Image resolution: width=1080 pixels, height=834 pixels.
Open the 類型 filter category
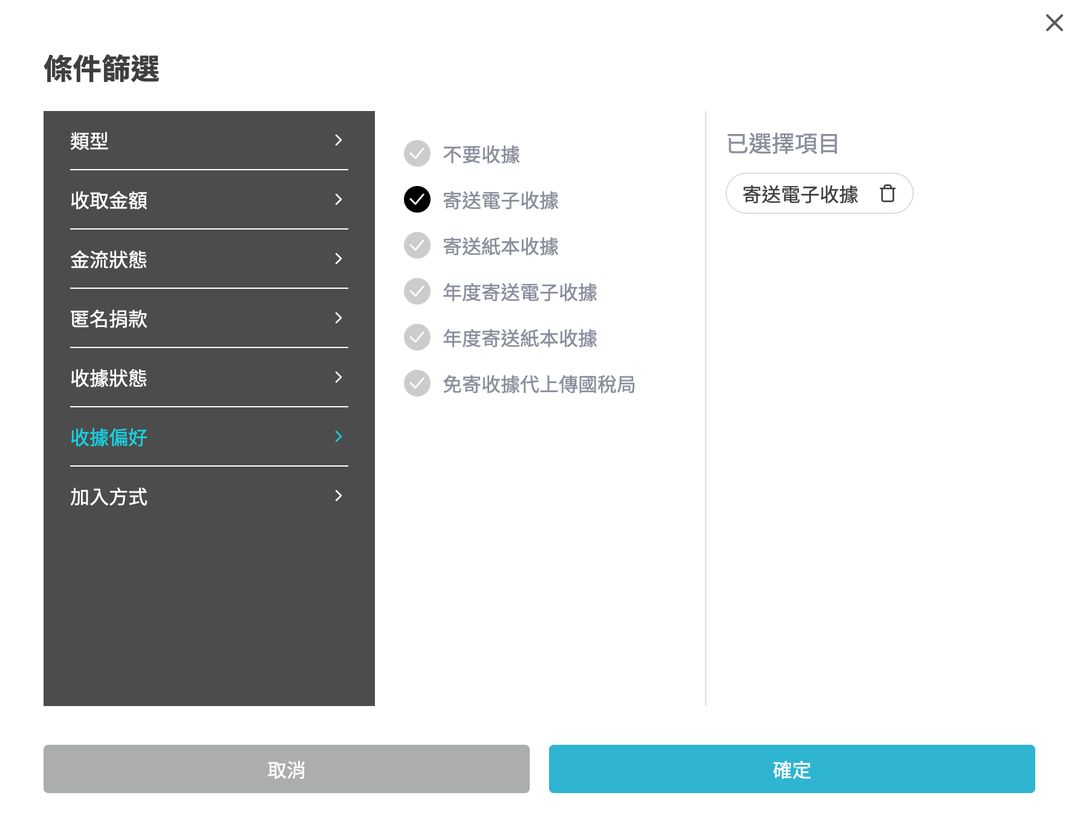point(209,140)
